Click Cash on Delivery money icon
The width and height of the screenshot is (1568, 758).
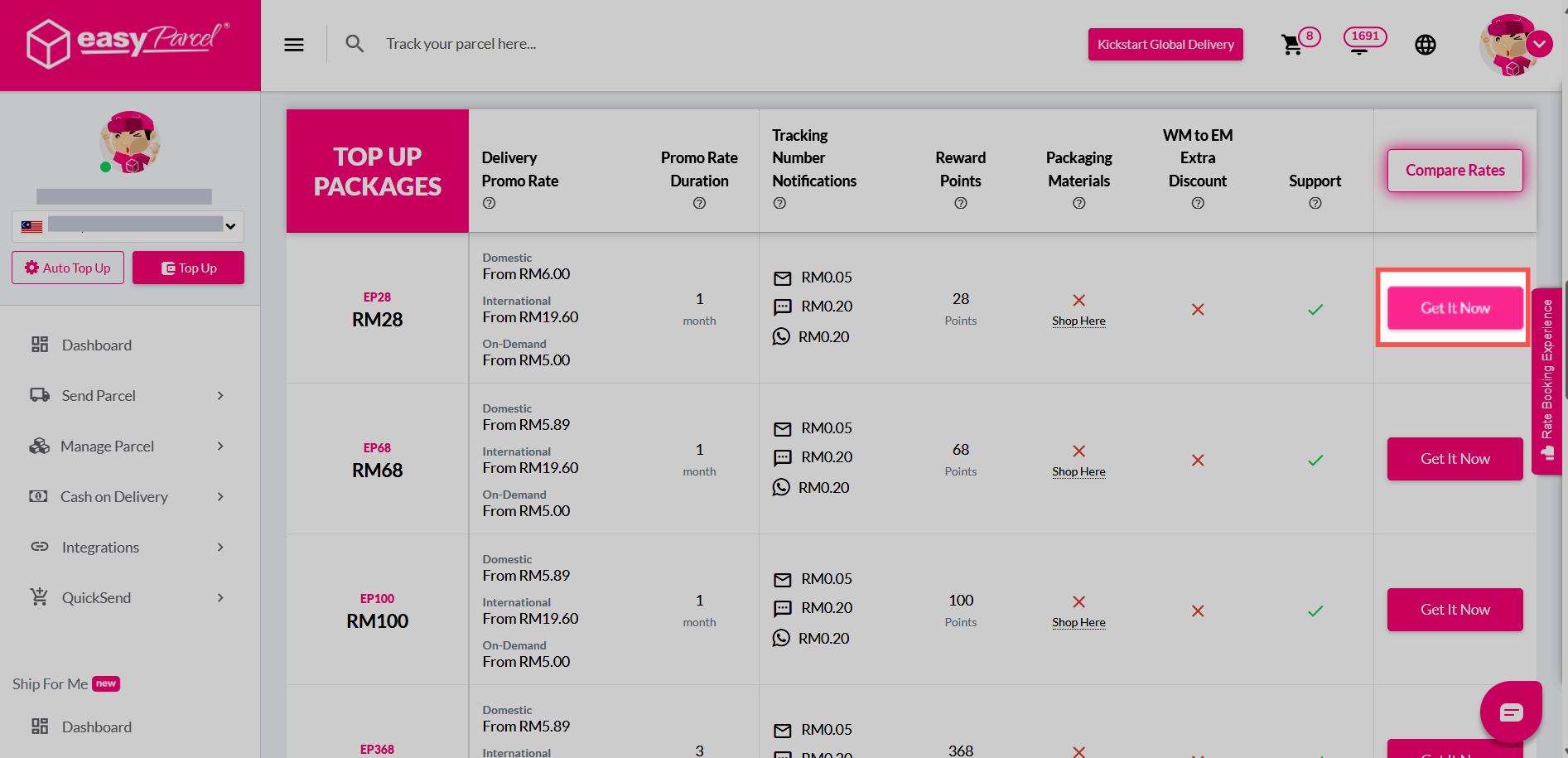tap(39, 496)
